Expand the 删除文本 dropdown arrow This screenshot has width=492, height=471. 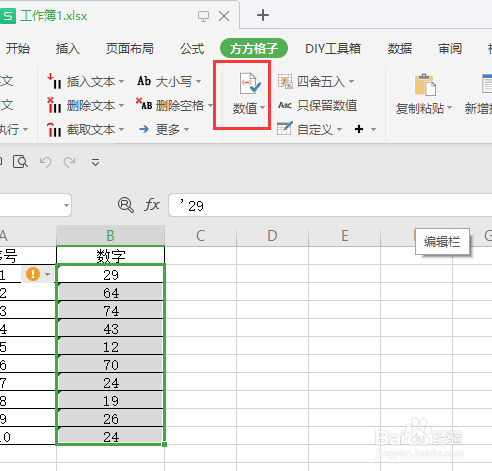point(121,105)
